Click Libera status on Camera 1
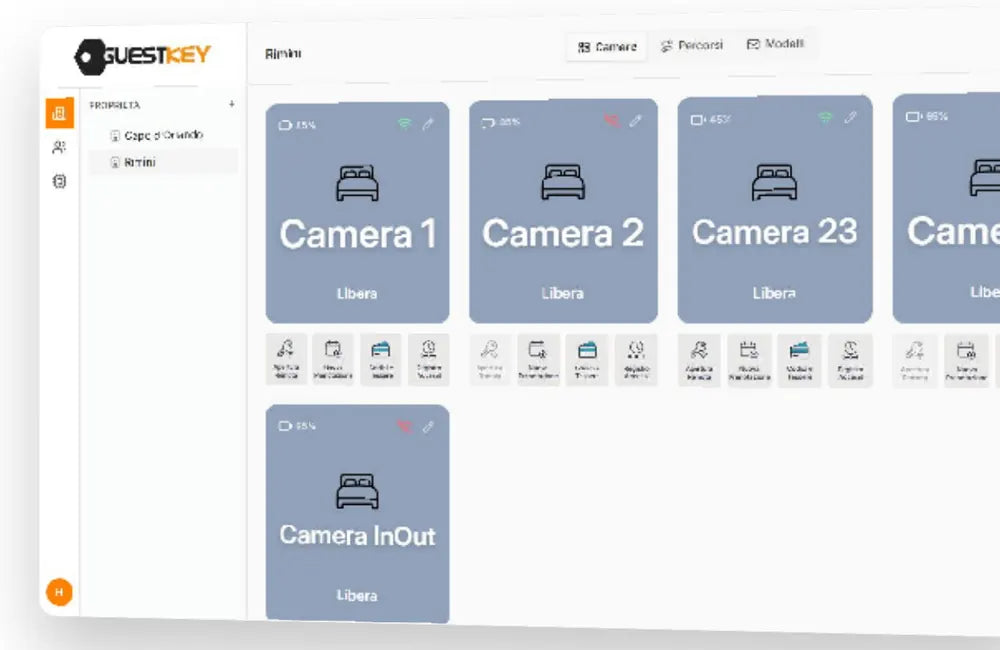This screenshot has width=1000, height=650. (357, 293)
